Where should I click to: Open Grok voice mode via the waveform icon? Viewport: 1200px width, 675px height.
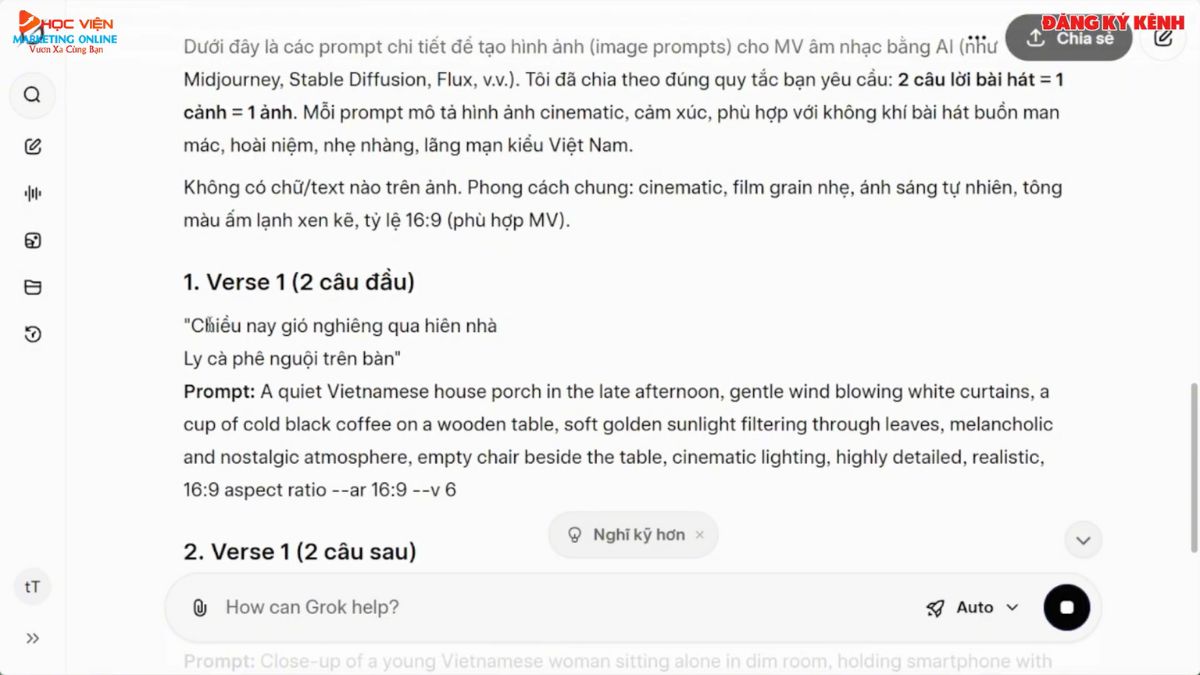[32, 193]
